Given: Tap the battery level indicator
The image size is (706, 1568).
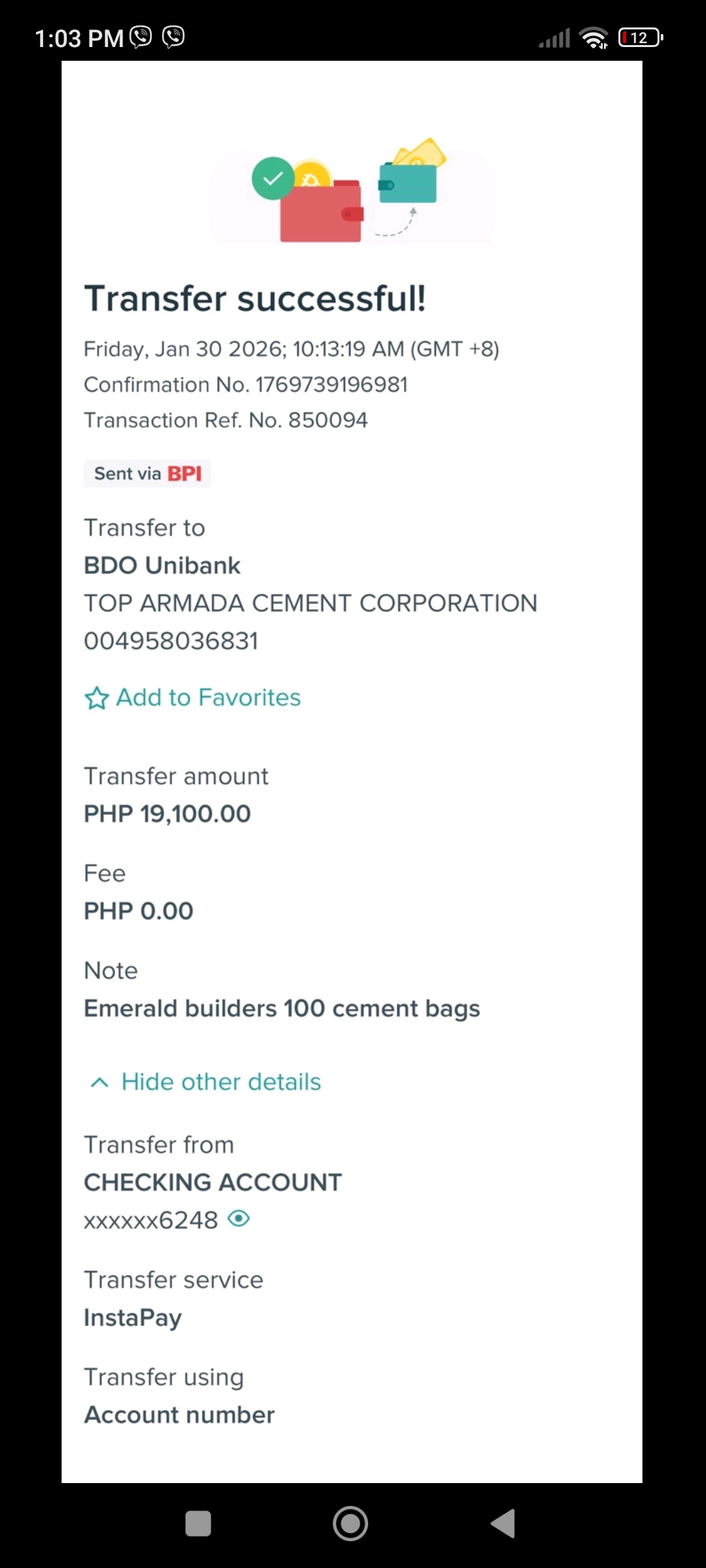Looking at the screenshot, I should point(640,38).
